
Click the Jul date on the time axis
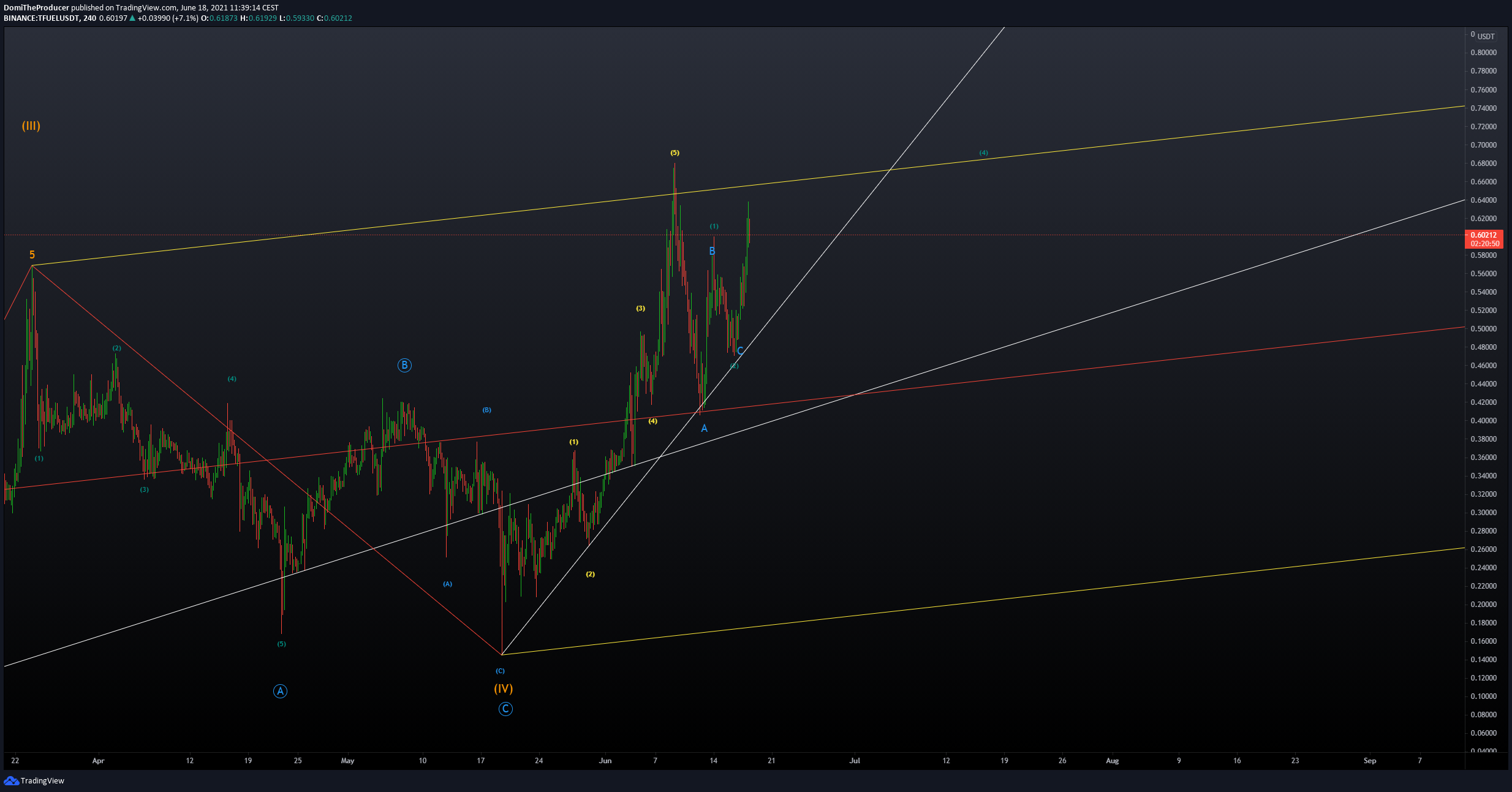[x=855, y=761]
